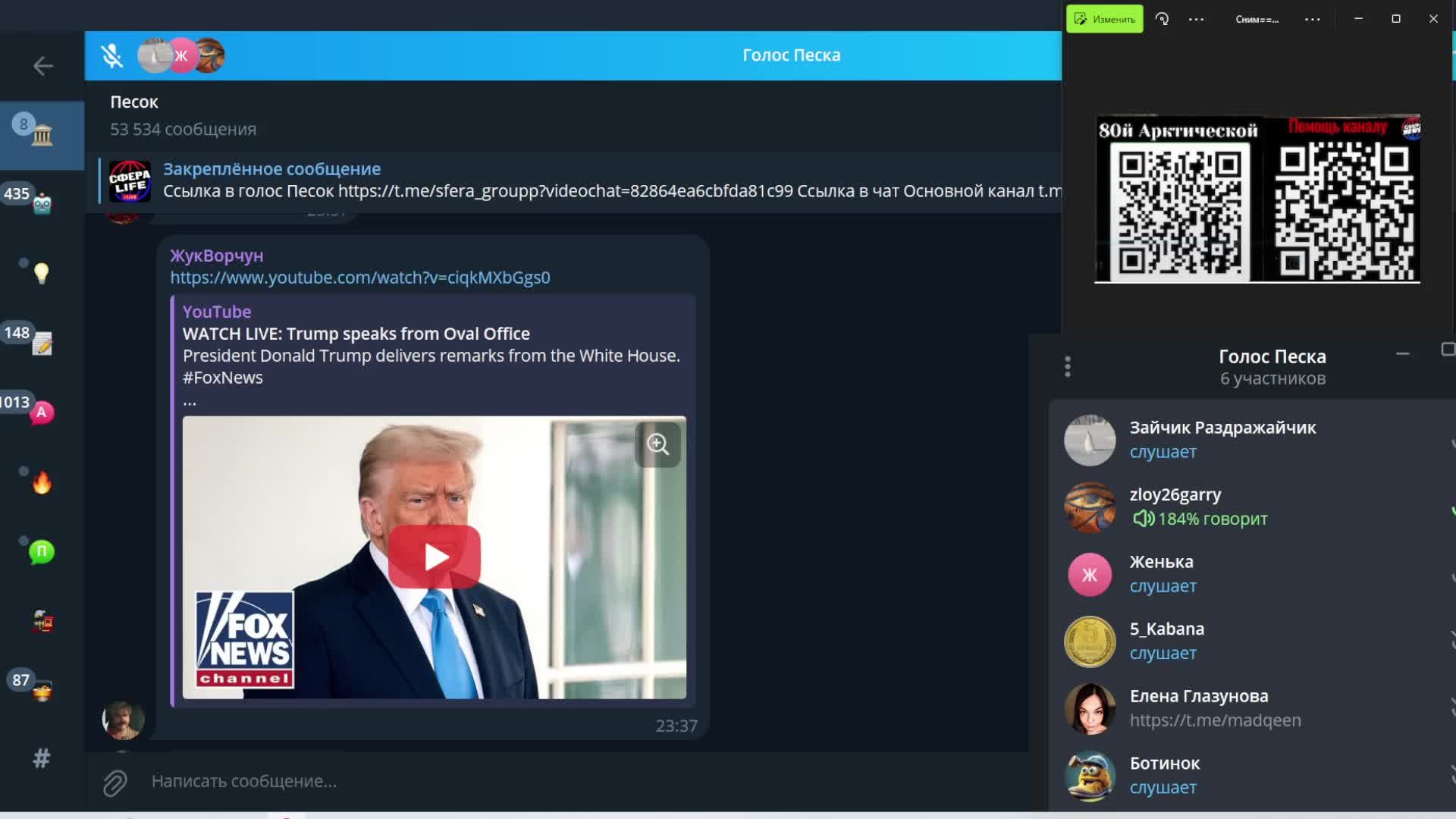Open the pinned message Закреплённое сообщение
The height and width of the screenshot is (819, 1456).
click(x=580, y=180)
